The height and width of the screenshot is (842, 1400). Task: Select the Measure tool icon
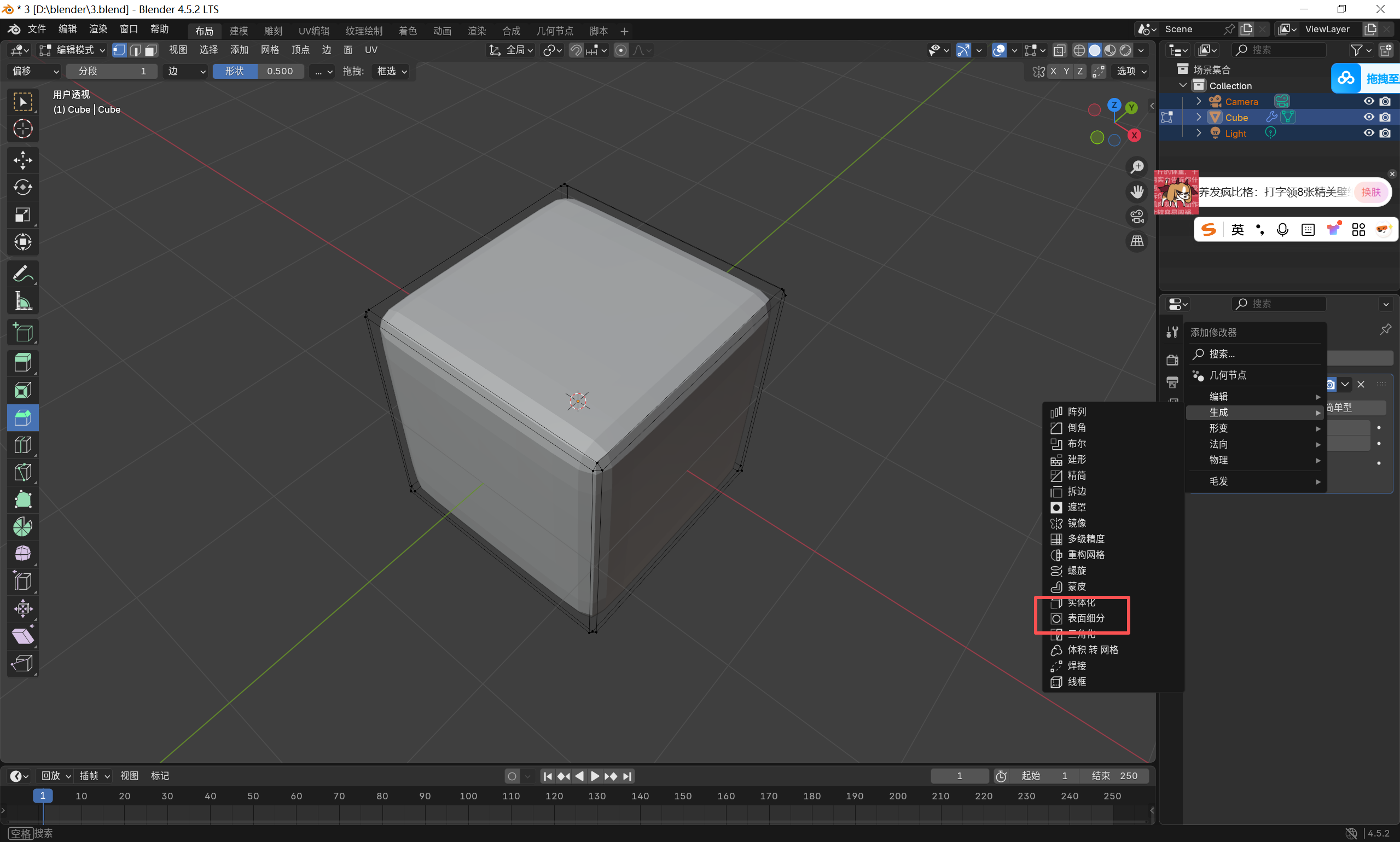[22, 301]
